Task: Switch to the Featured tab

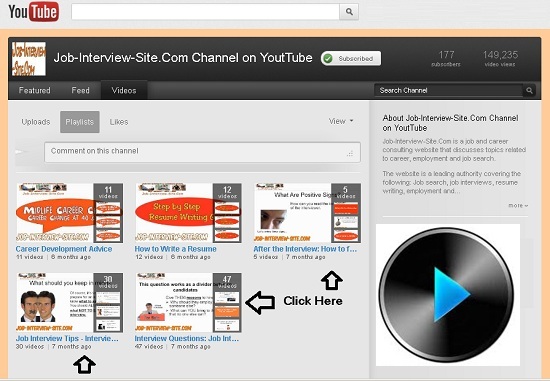Action: click(34, 91)
